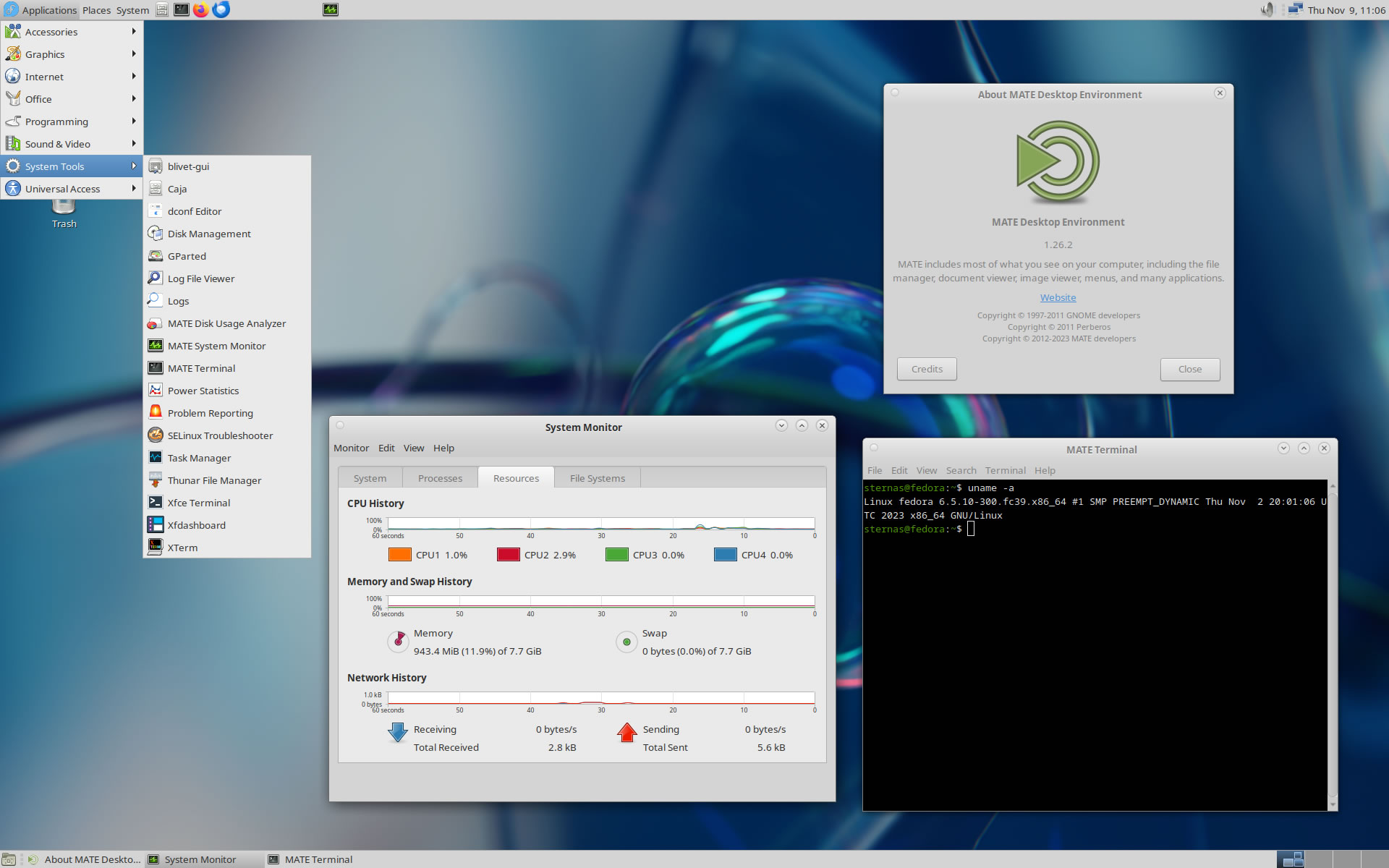The width and height of the screenshot is (1389, 868).
Task: Launch blivet-gui from System Tools menu
Action: [x=227, y=166]
